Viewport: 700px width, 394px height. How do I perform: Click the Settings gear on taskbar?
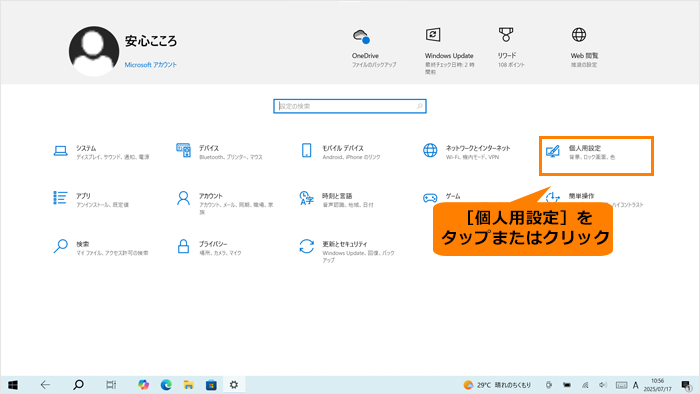[x=234, y=385]
